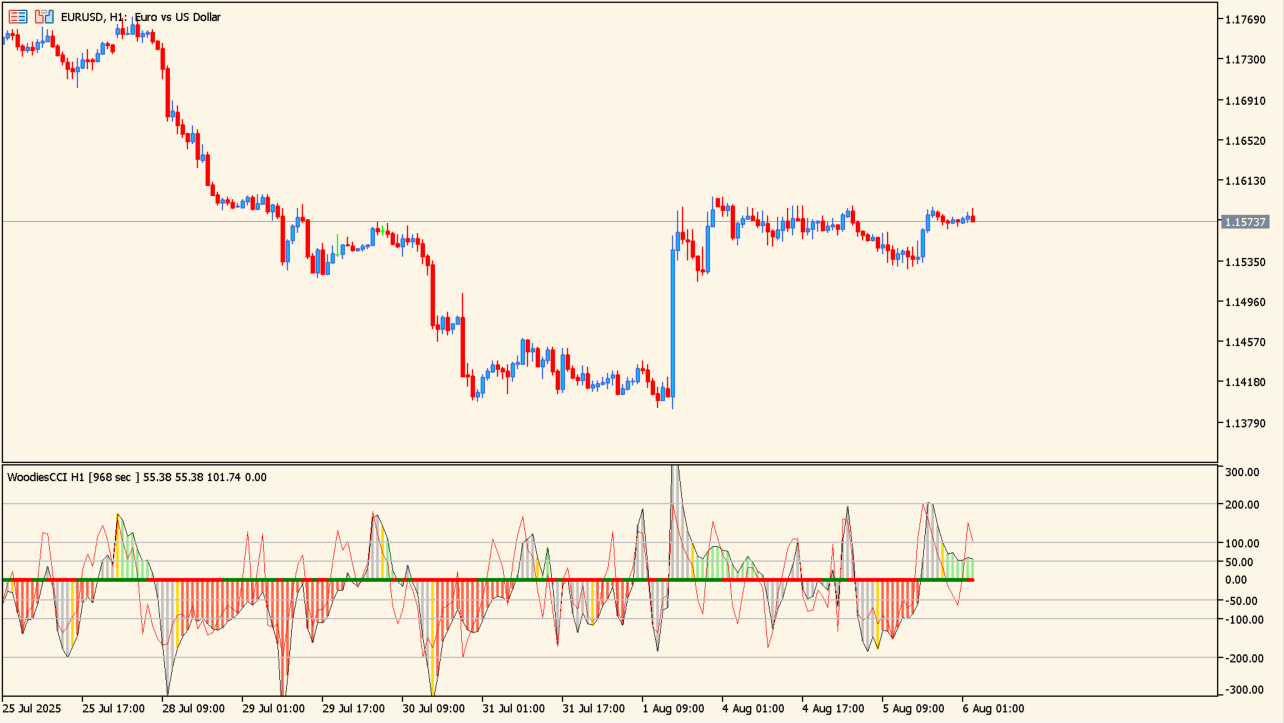The width and height of the screenshot is (1284, 723).
Task: Click the EURUSD, H1 chart title
Action: click(140, 17)
